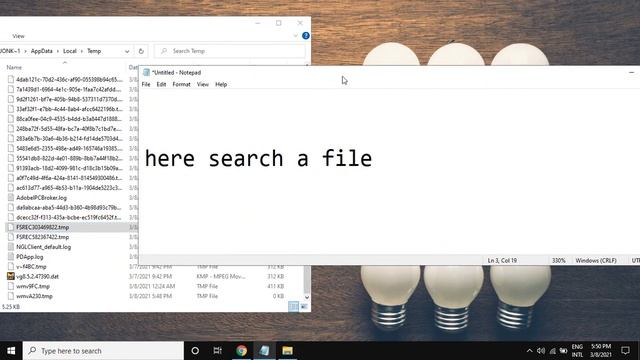Select 'Local' in the breadcrumb path
640x360 pixels.
coord(70,51)
